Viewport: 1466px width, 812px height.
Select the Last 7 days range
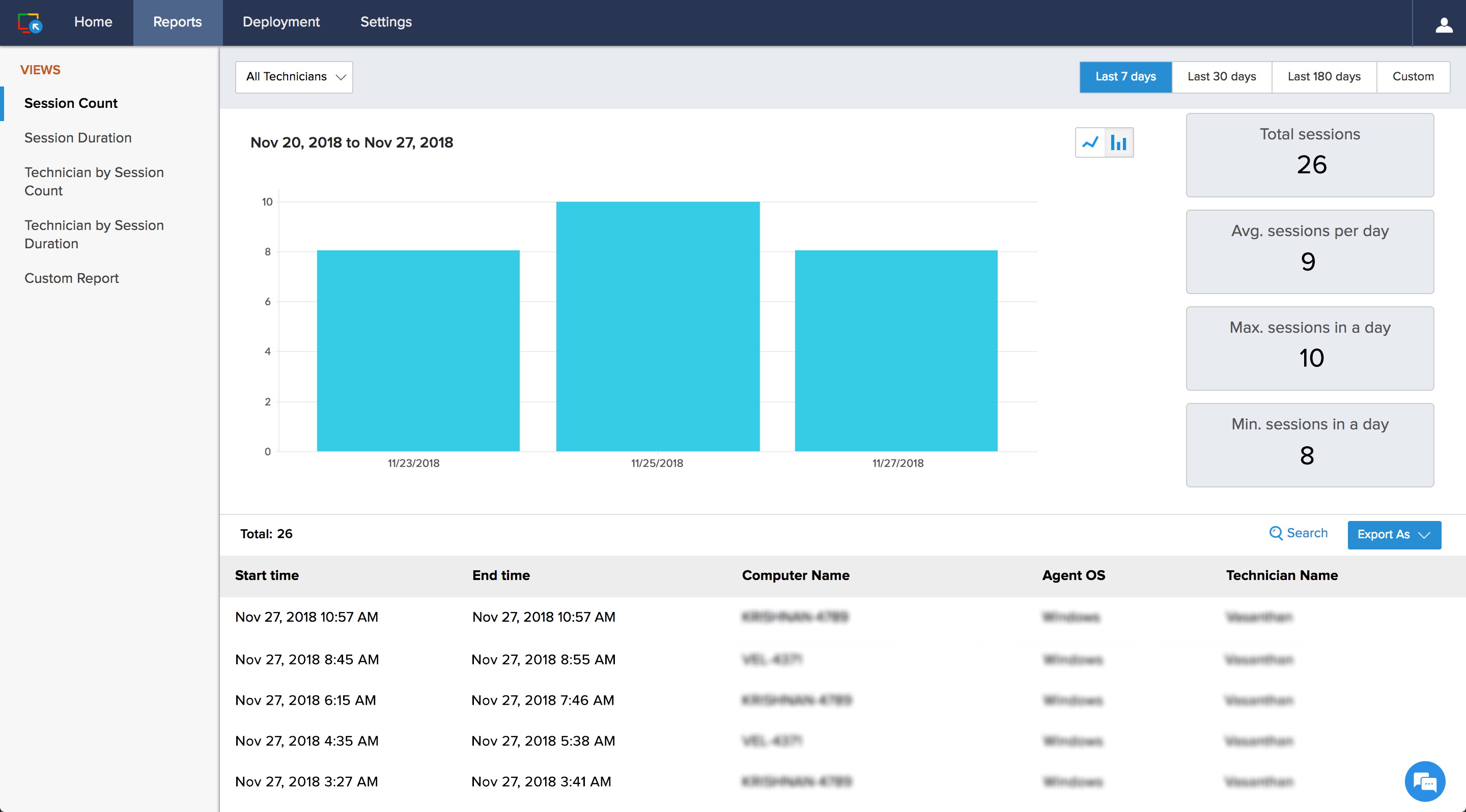point(1125,77)
